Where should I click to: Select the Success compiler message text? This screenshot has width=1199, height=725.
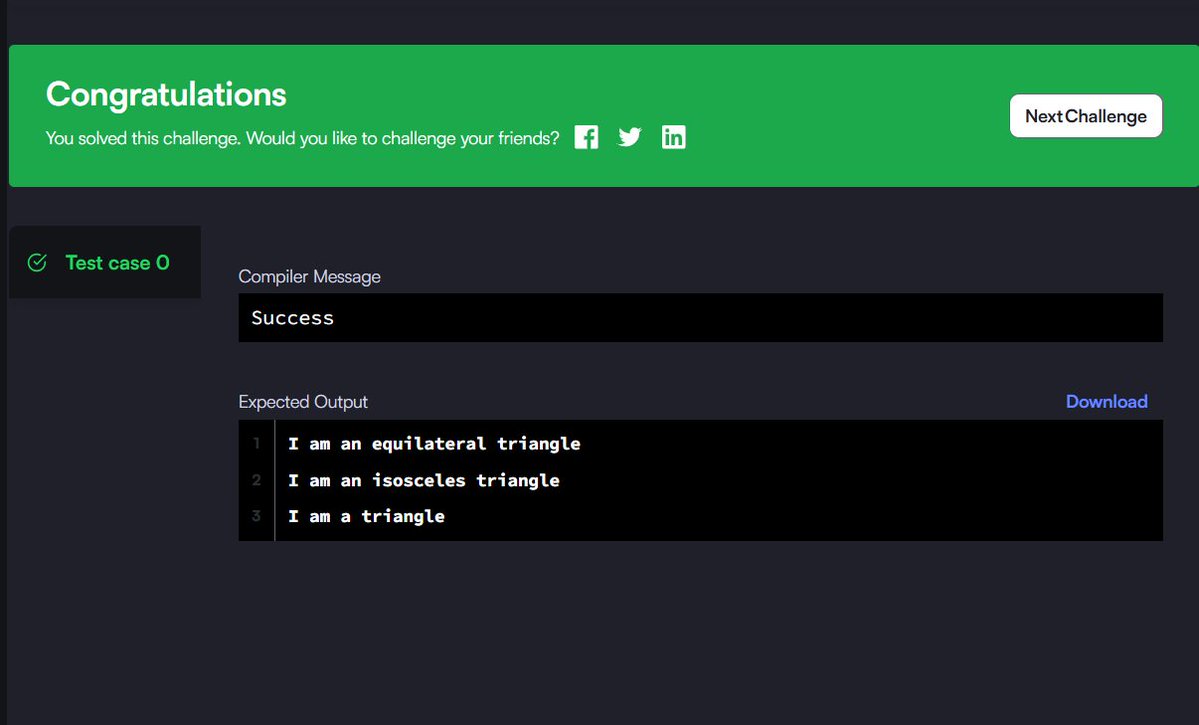click(292, 317)
